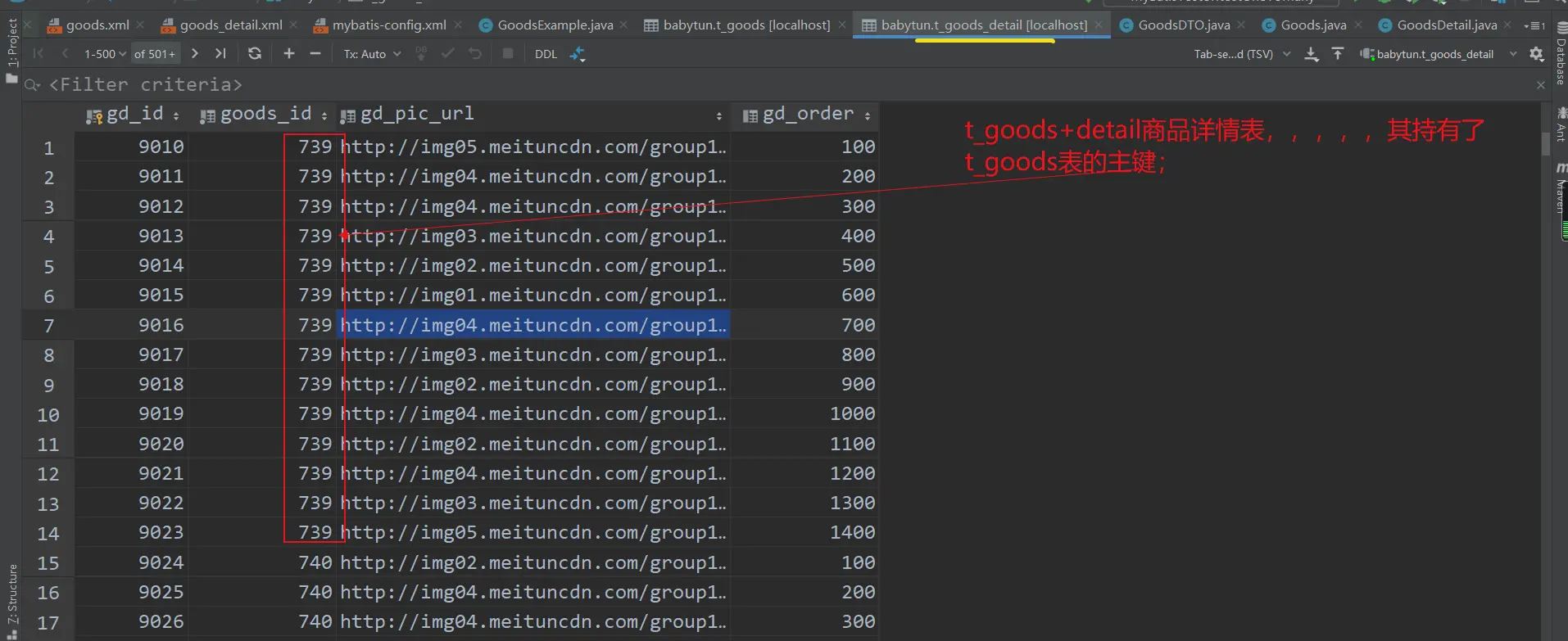Open the Structure tool window
This screenshot has width=1568, height=641.
point(11,602)
